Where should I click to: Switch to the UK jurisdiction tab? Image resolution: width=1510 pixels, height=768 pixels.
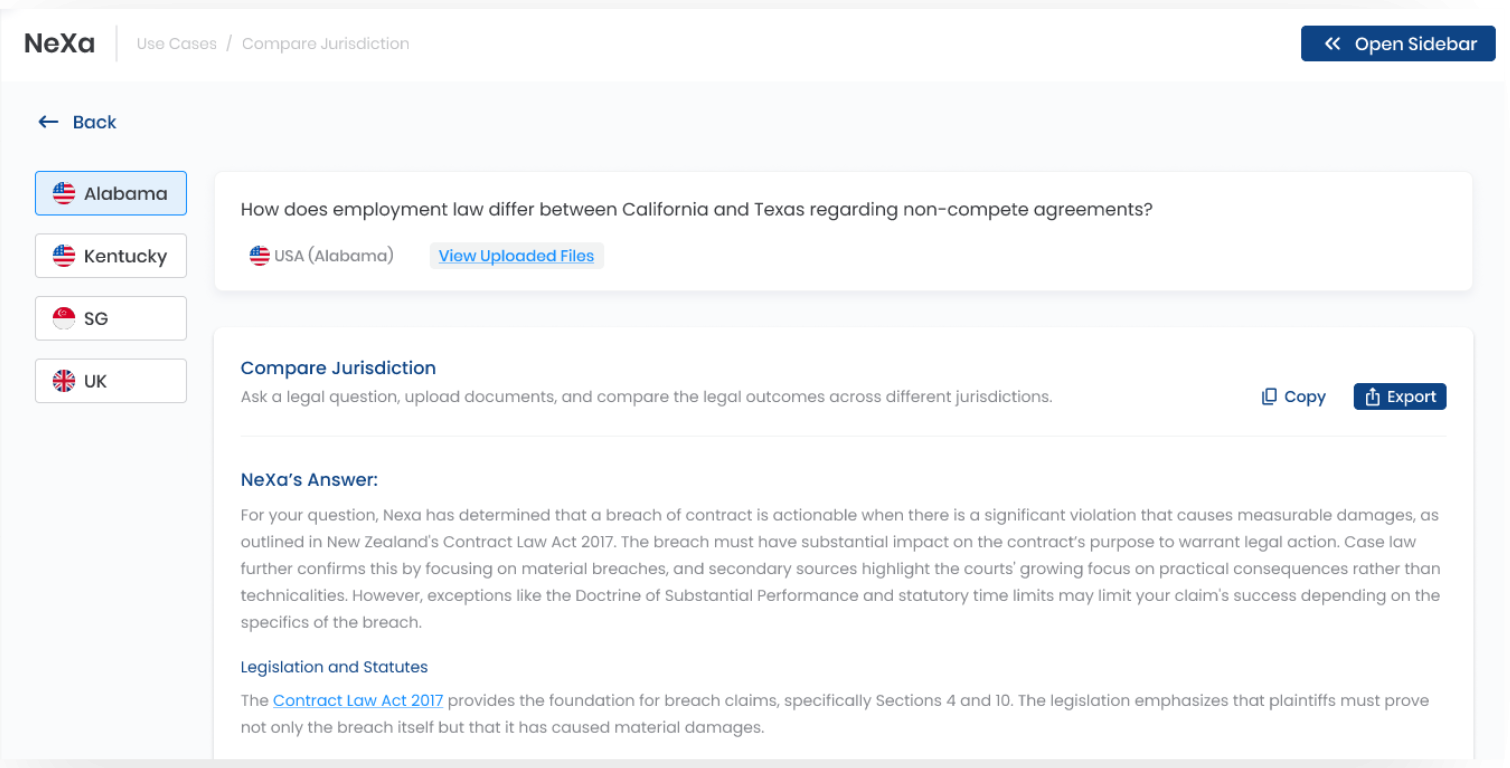(x=111, y=381)
